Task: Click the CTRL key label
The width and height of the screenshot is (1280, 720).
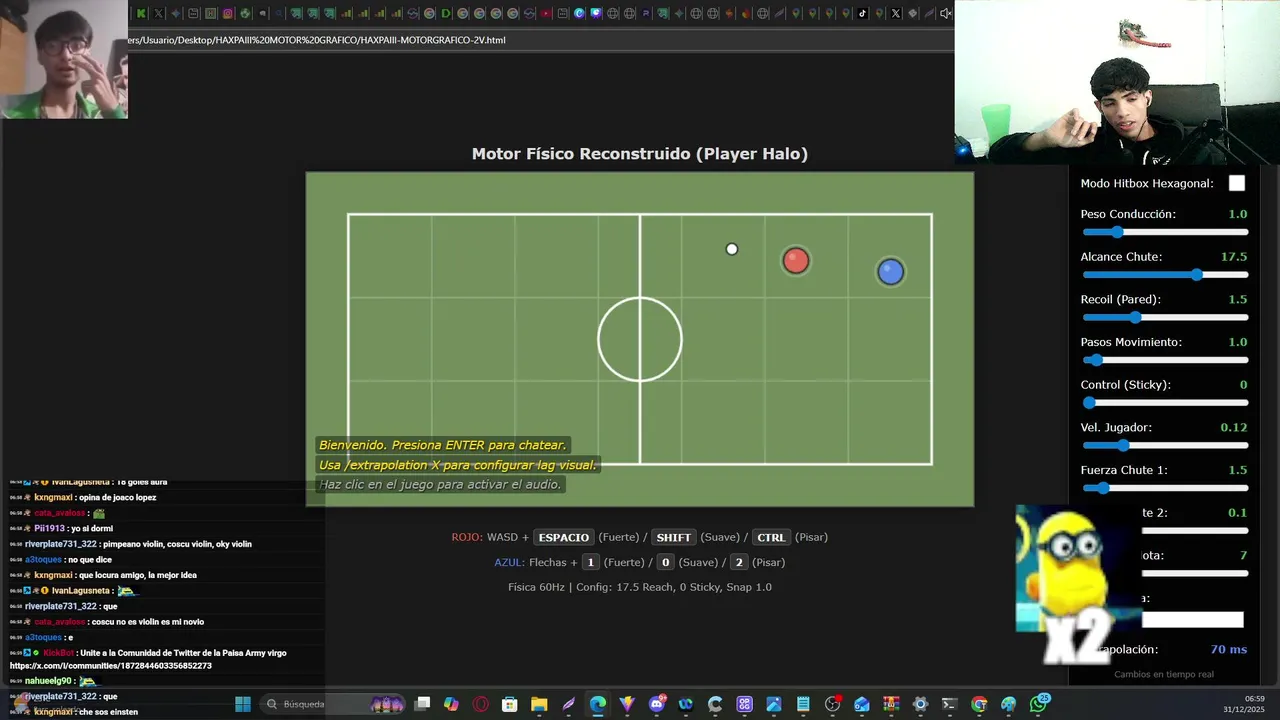Action: [771, 538]
